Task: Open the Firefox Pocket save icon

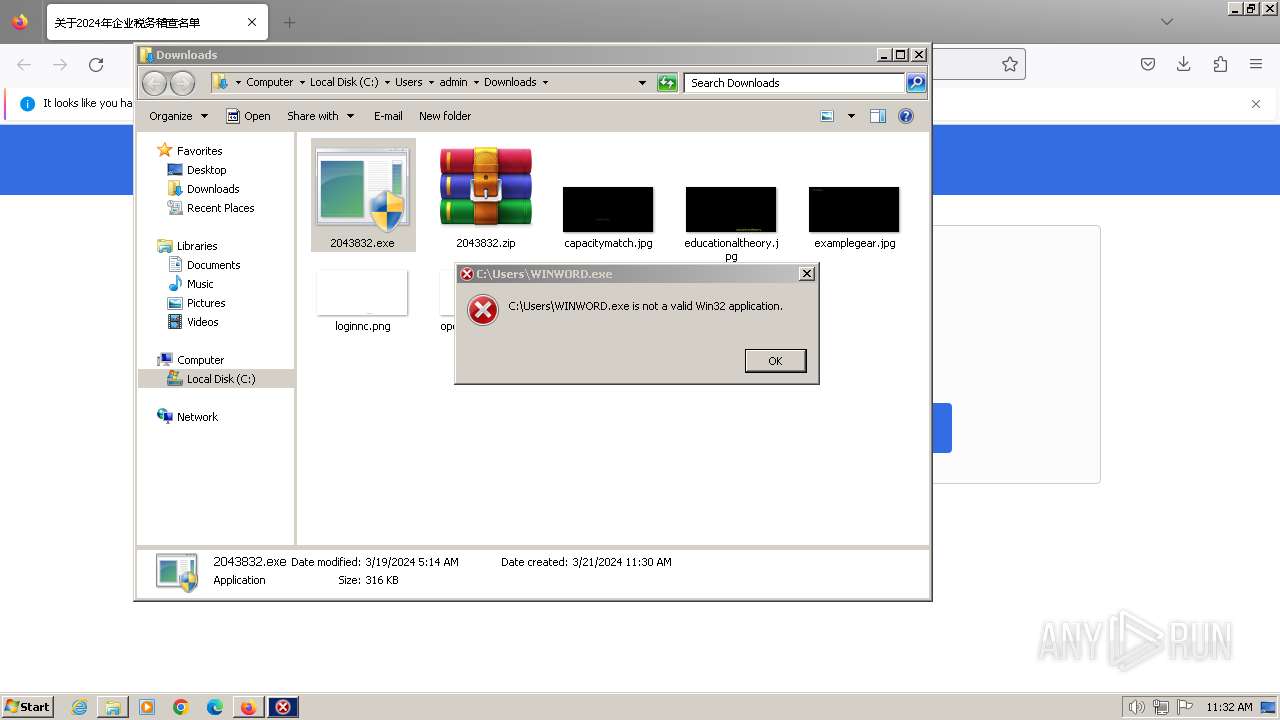Action: tap(1148, 64)
